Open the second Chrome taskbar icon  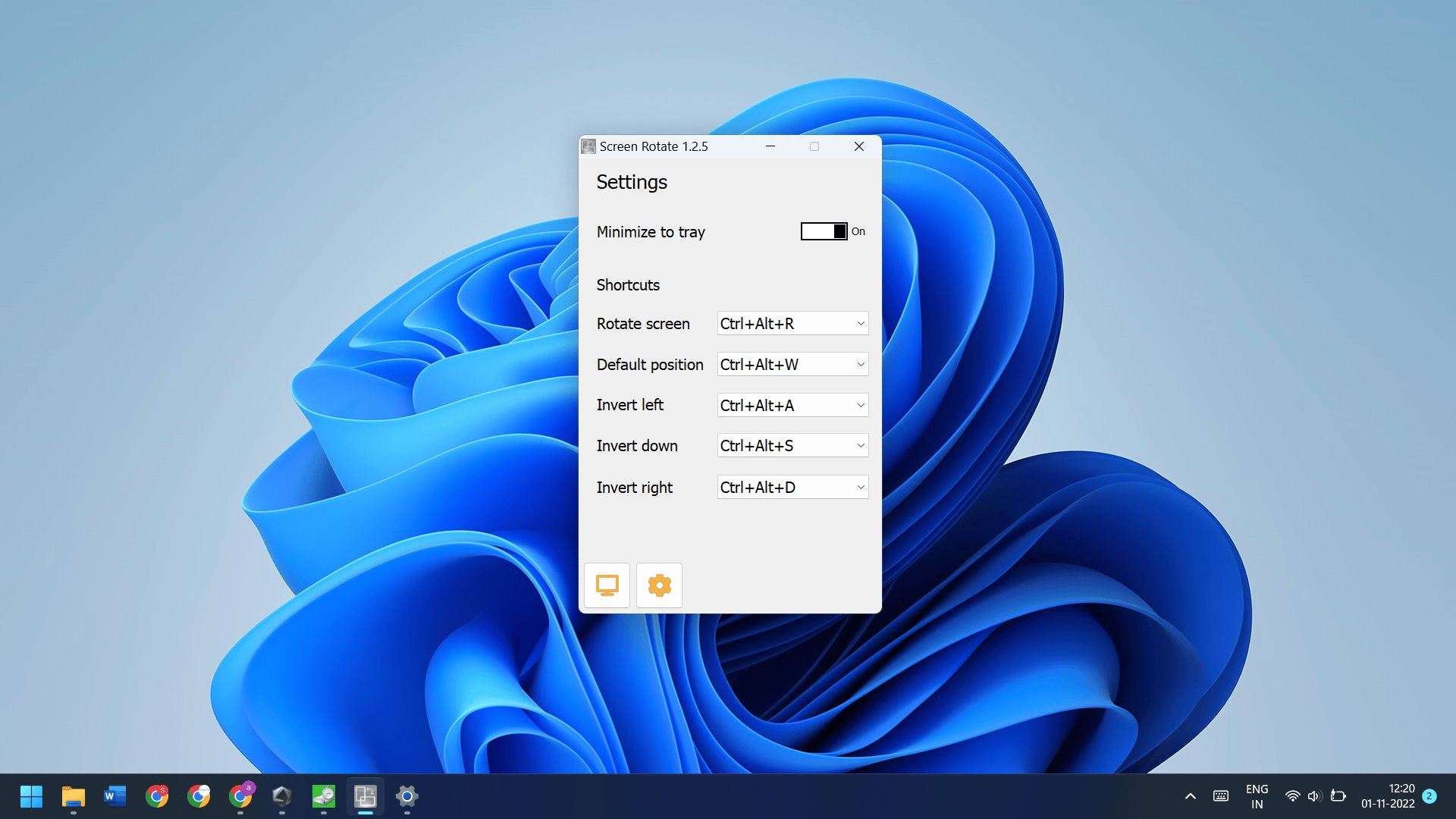199,796
